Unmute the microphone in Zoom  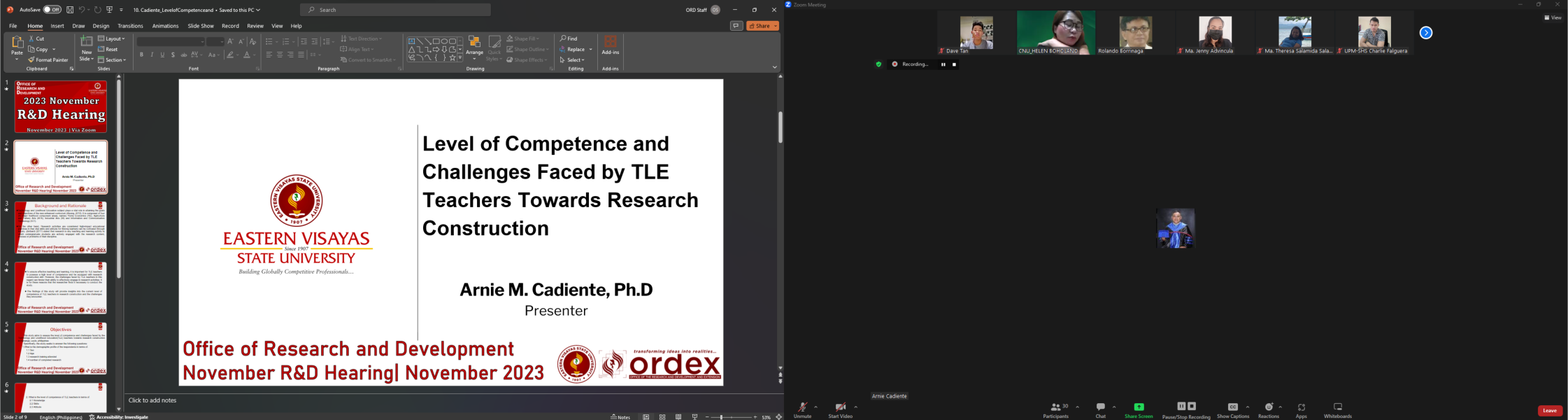click(802, 409)
